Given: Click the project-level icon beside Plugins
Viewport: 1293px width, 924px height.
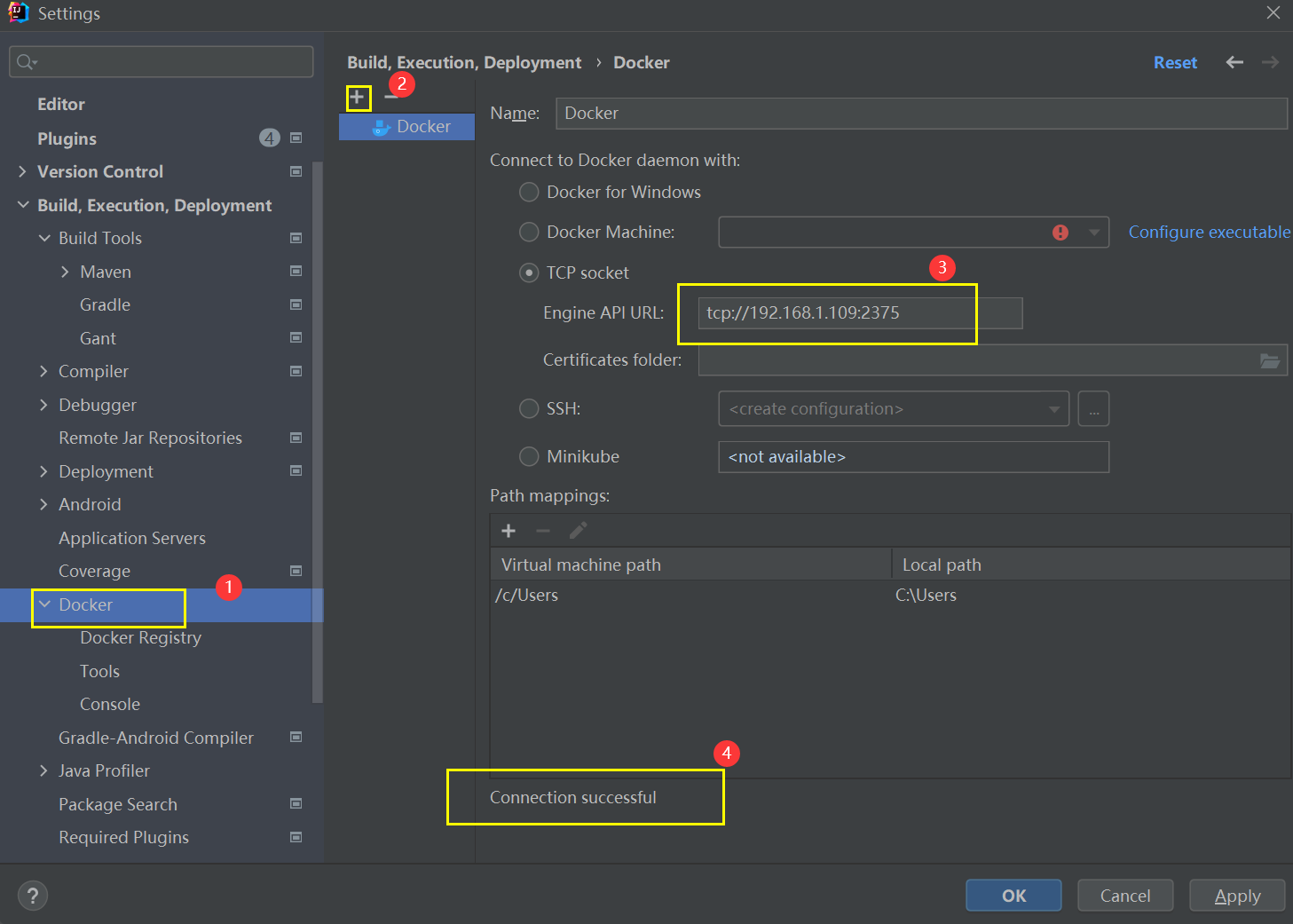Looking at the screenshot, I should tap(296, 138).
